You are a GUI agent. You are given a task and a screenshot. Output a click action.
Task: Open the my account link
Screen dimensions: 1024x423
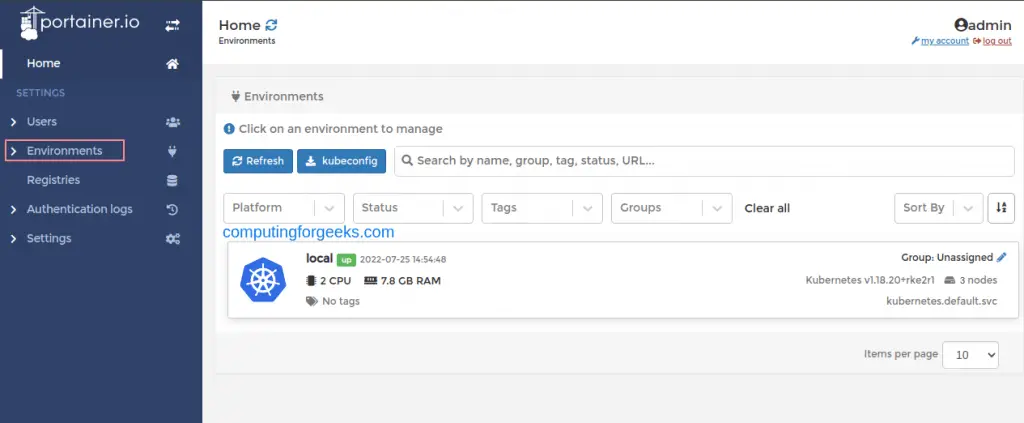[944, 40]
